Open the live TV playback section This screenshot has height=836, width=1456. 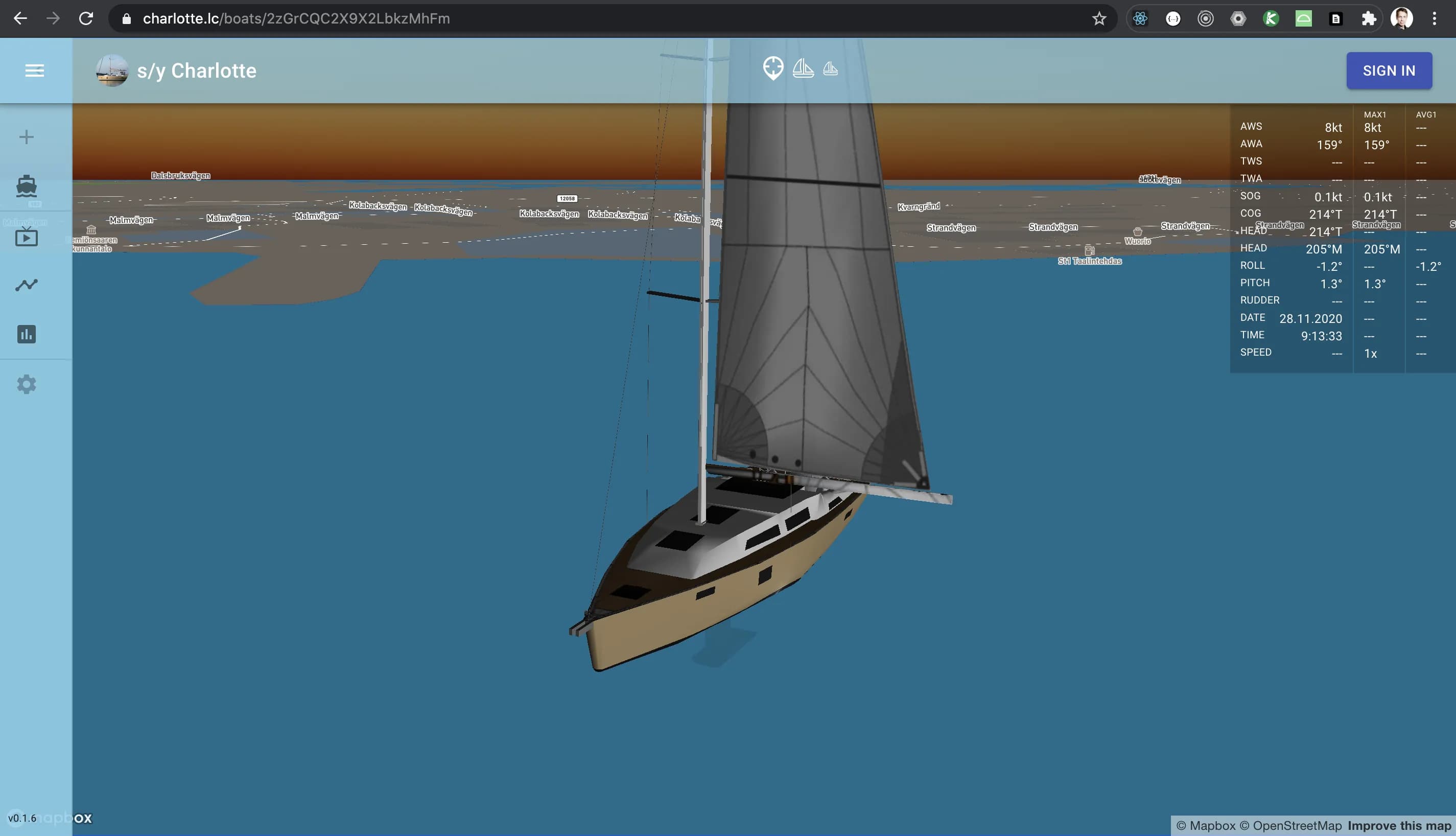(27, 237)
